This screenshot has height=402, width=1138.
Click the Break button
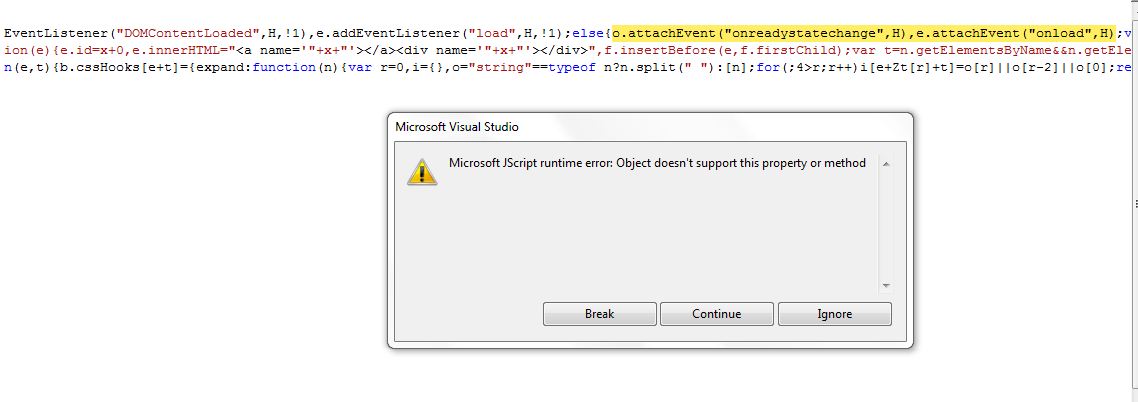click(x=599, y=314)
